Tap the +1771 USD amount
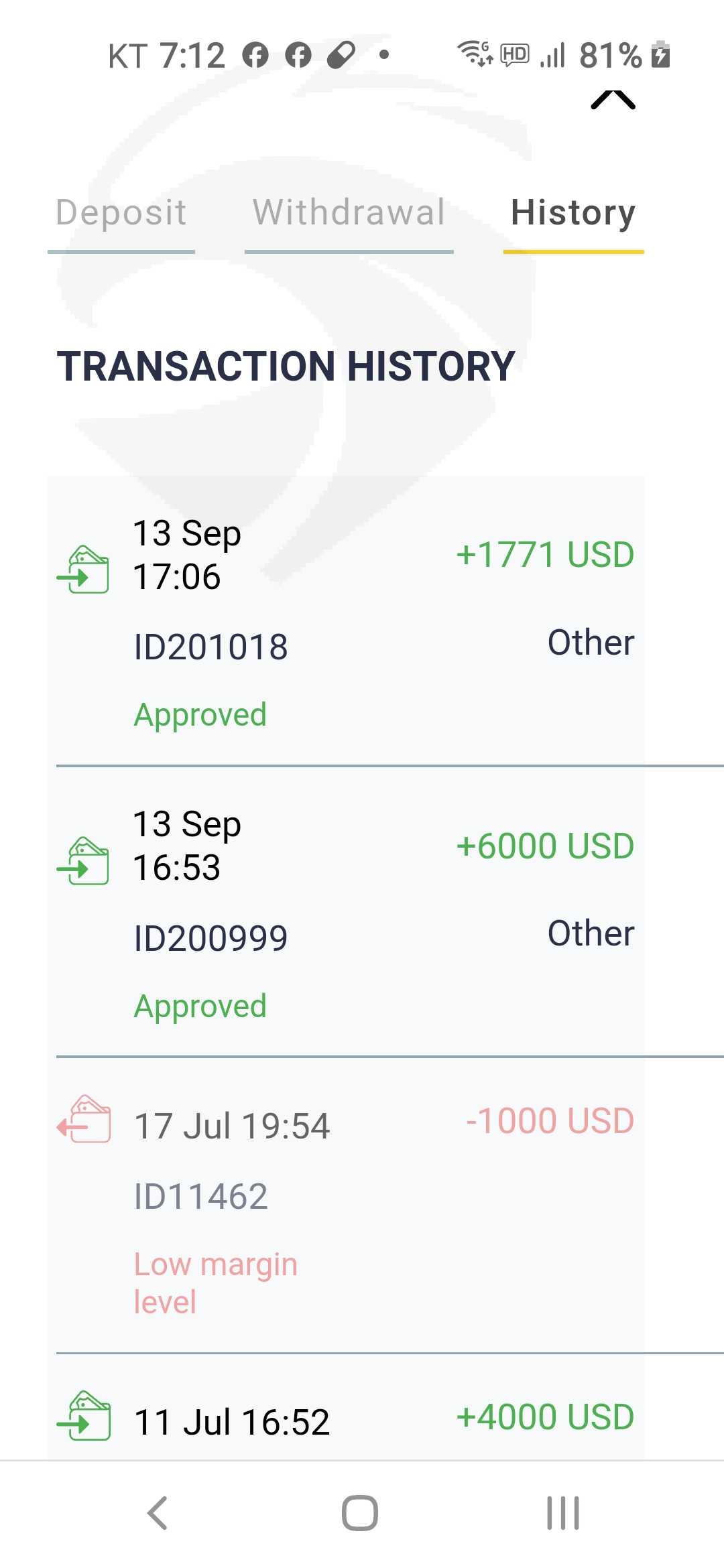The width and height of the screenshot is (724, 1568). pos(544,555)
